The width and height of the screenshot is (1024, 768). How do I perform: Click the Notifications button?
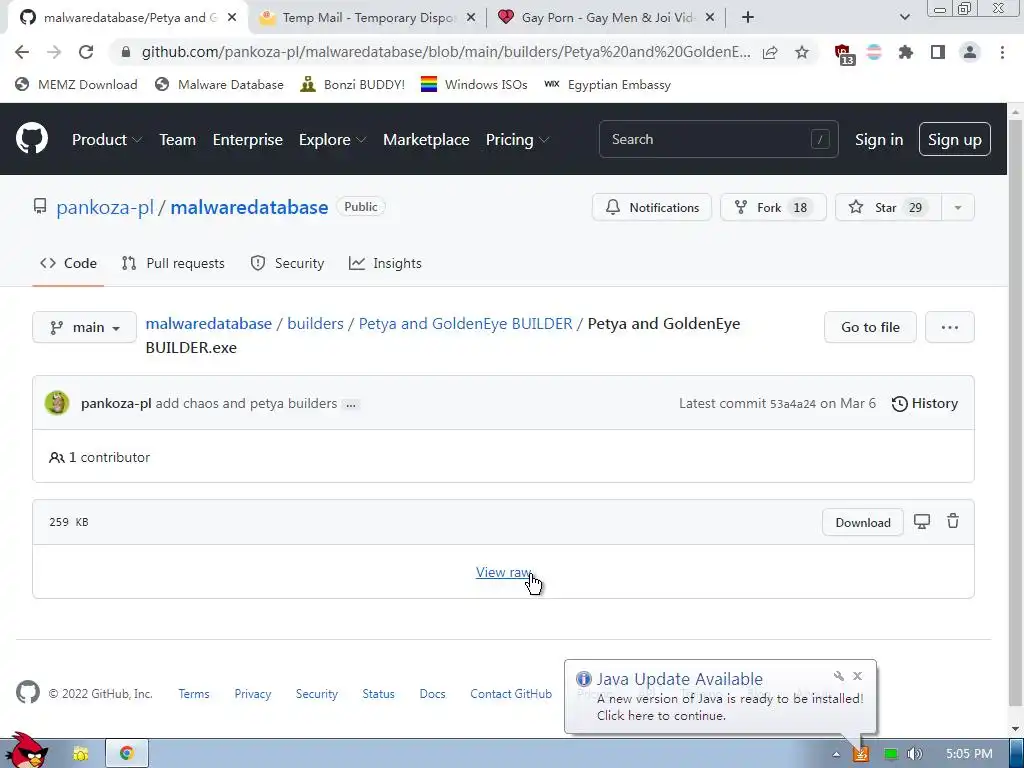(x=652, y=208)
